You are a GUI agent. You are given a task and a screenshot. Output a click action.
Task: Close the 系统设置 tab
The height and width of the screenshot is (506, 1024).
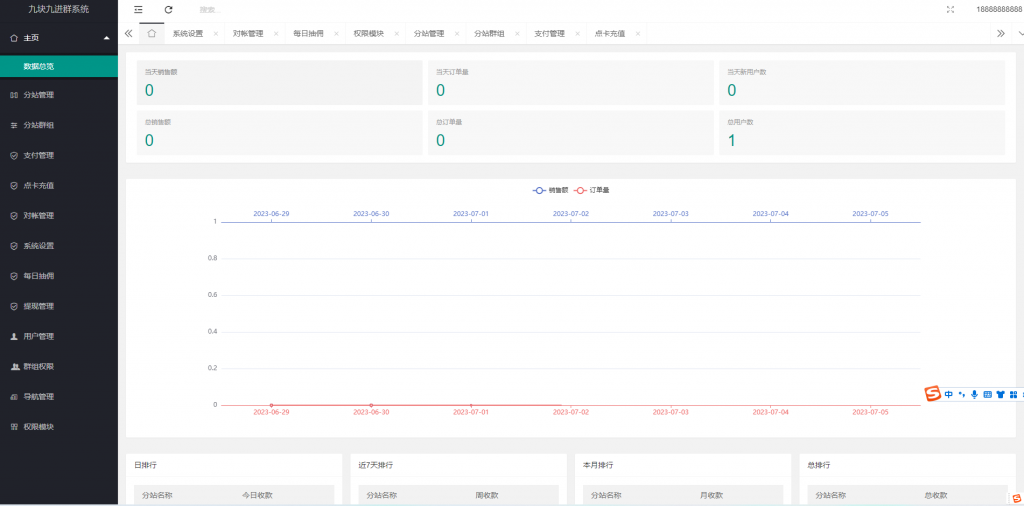(x=216, y=34)
